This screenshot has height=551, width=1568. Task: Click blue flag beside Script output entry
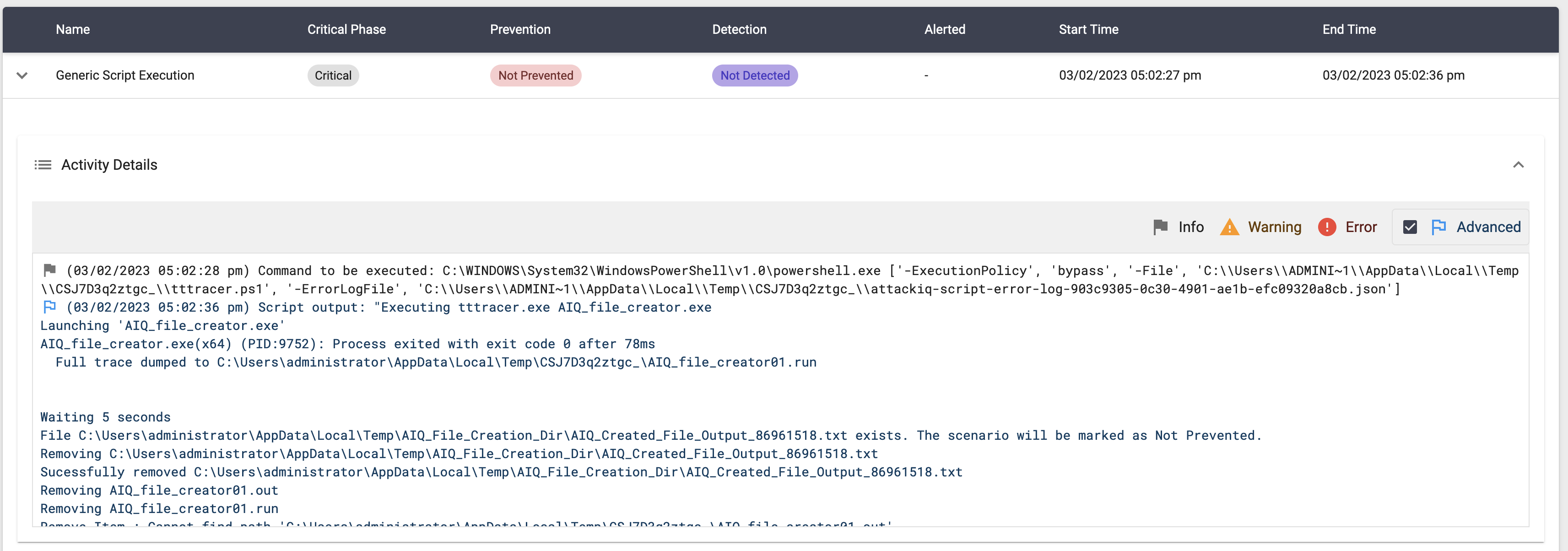pyautogui.click(x=50, y=307)
